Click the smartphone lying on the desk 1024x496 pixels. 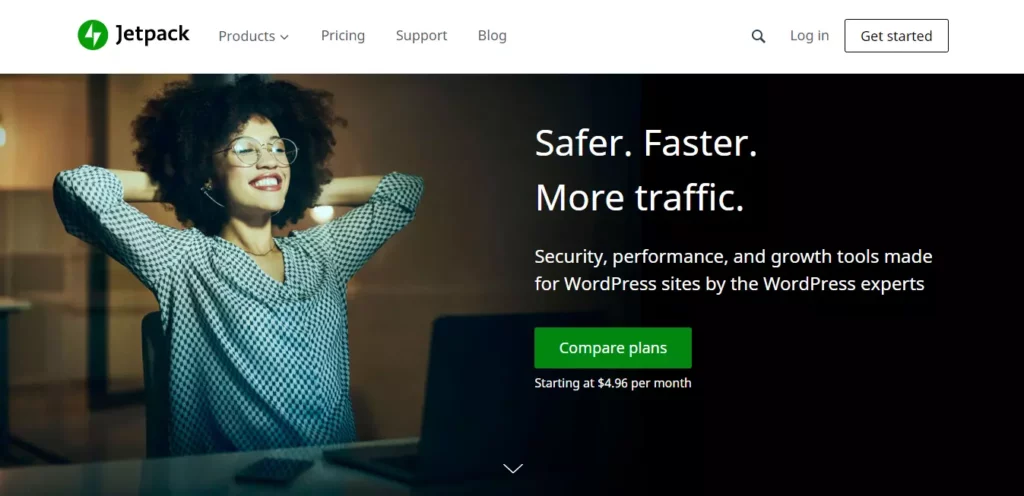(x=274, y=470)
